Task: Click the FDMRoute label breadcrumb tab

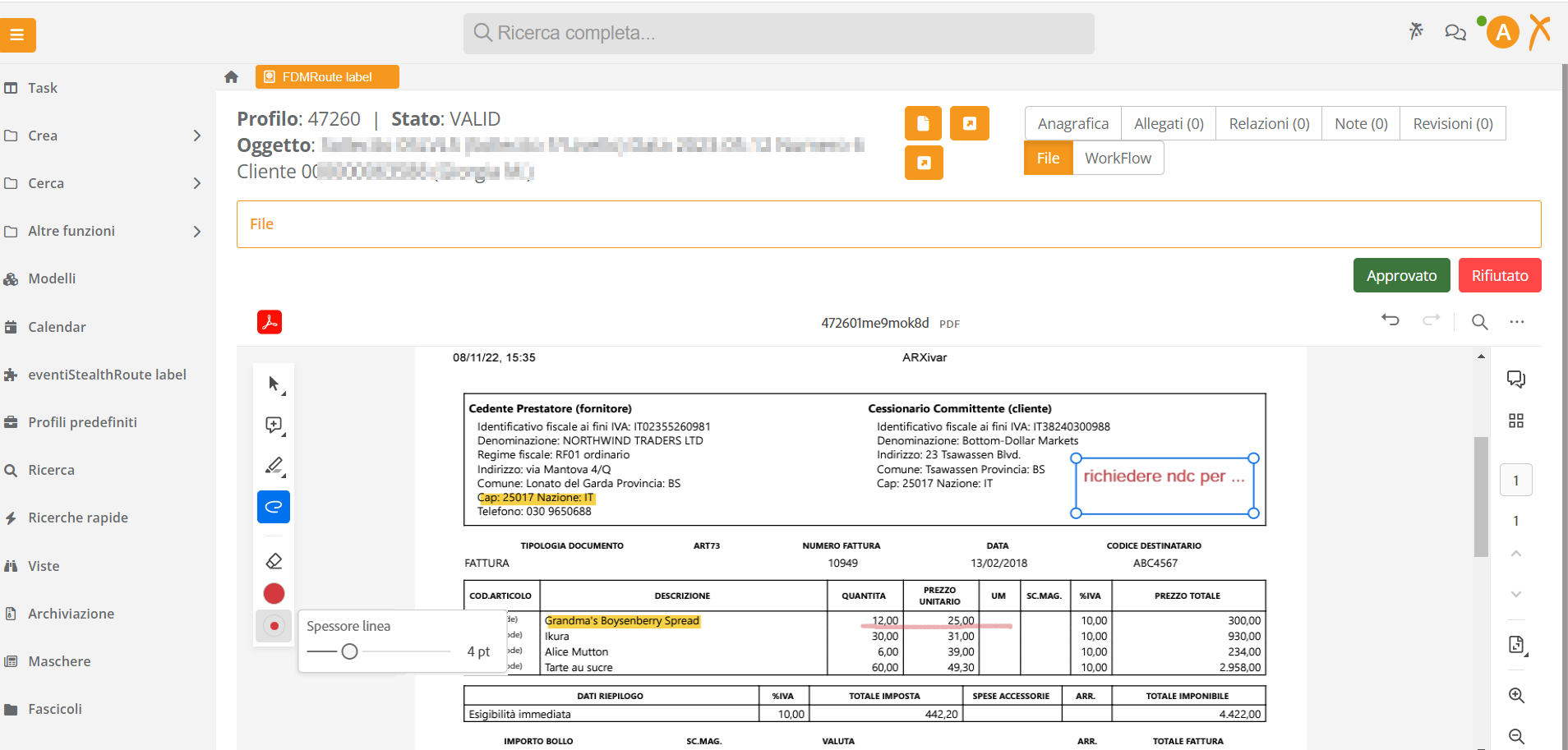Action: tap(327, 76)
